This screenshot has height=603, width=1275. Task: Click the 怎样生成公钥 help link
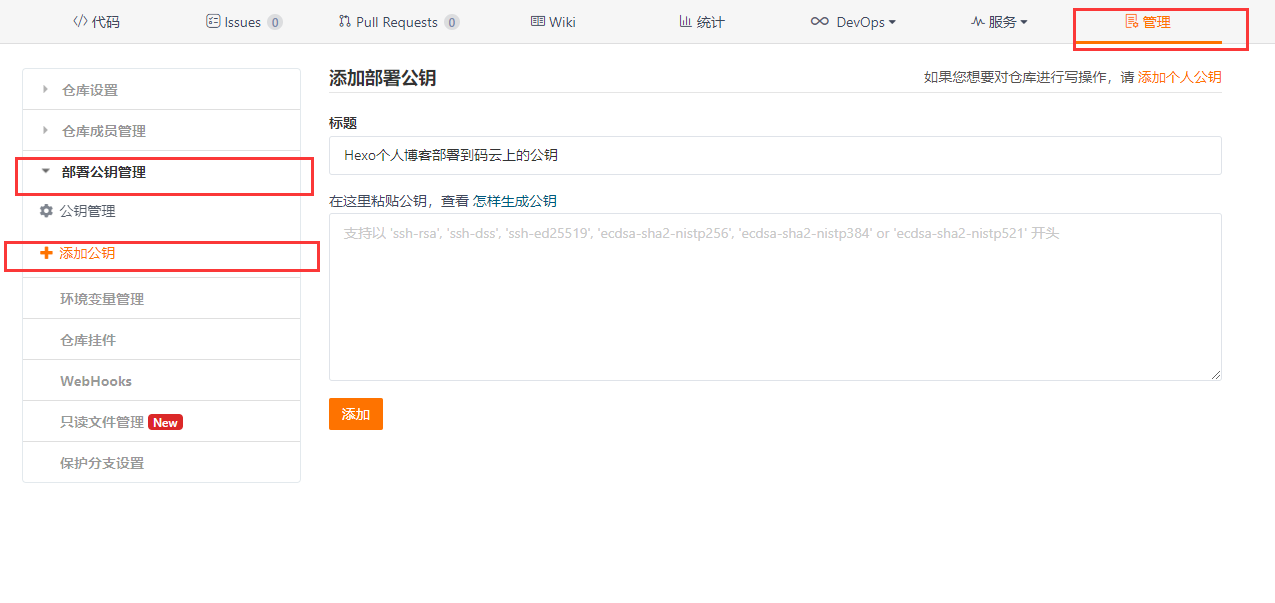tap(514, 201)
